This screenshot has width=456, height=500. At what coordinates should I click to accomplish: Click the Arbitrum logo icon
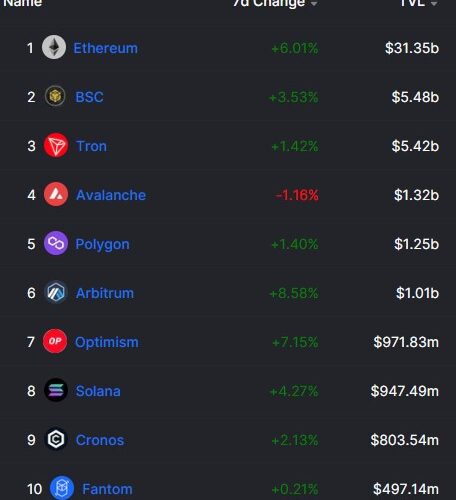pos(56,292)
